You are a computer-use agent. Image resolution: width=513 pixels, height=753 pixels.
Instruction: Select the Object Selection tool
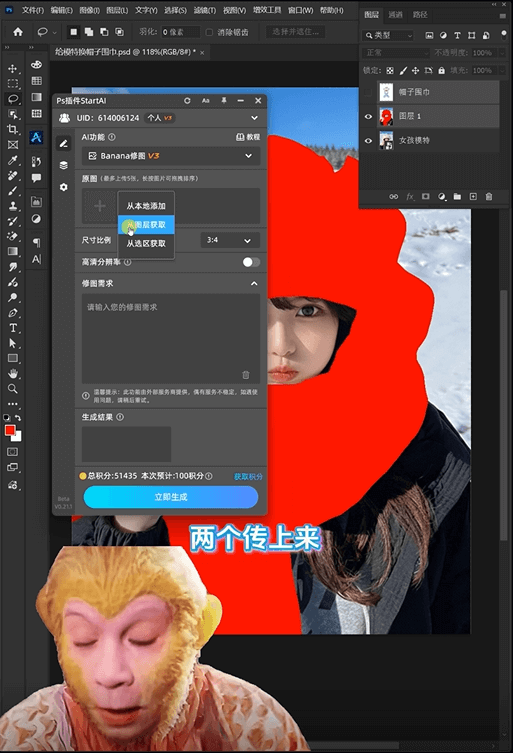pos(12,114)
